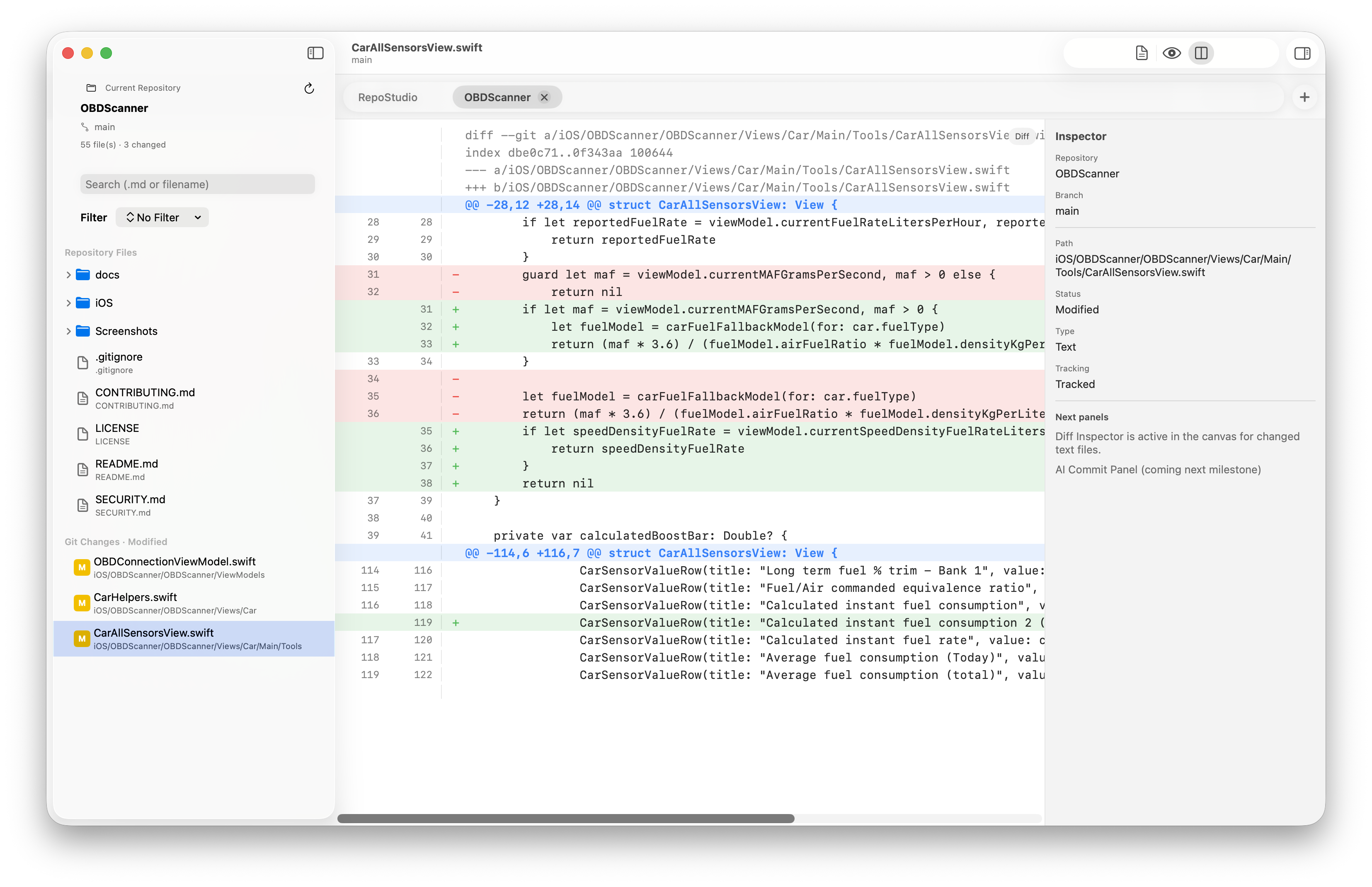Click the README.md document icon
This screenshot has width=1372, height=887.
tap(83, 470)
